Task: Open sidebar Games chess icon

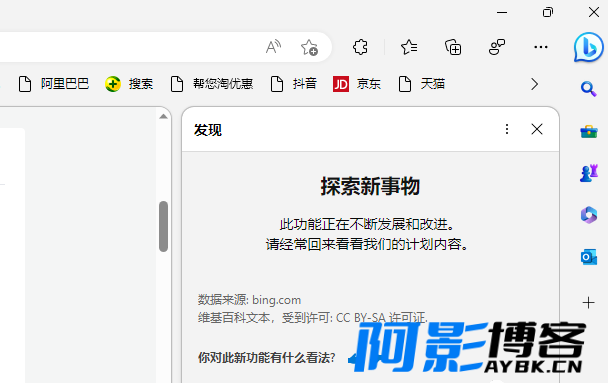Action: (589, 173)
